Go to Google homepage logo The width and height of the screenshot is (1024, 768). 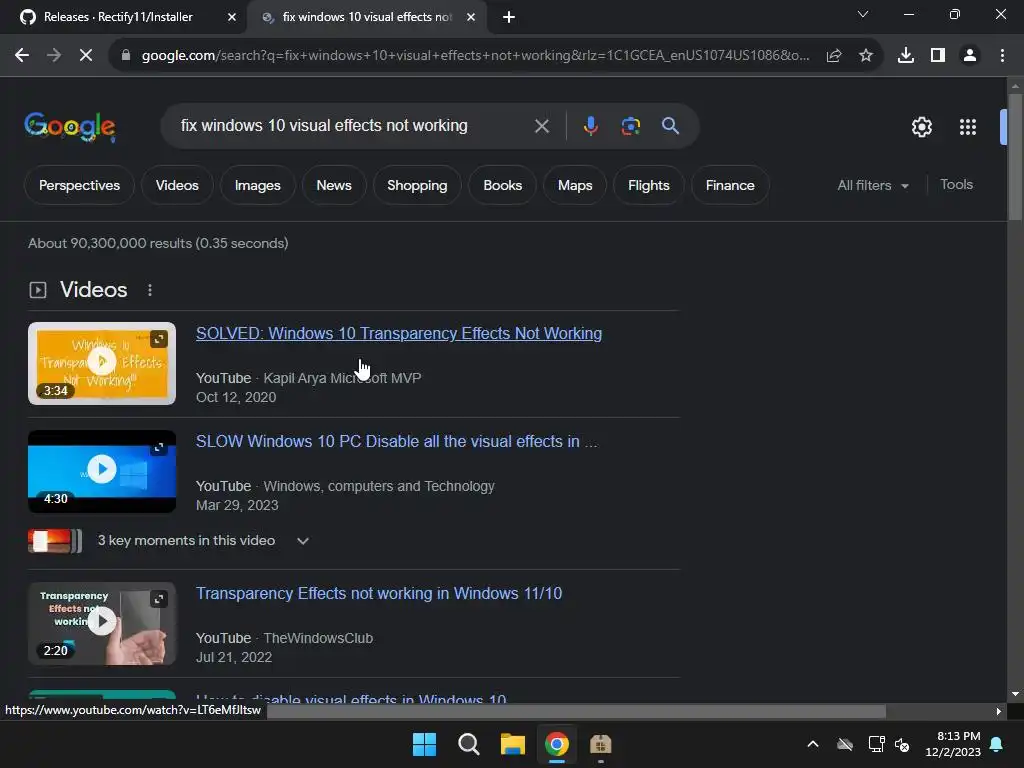point(70,127)
